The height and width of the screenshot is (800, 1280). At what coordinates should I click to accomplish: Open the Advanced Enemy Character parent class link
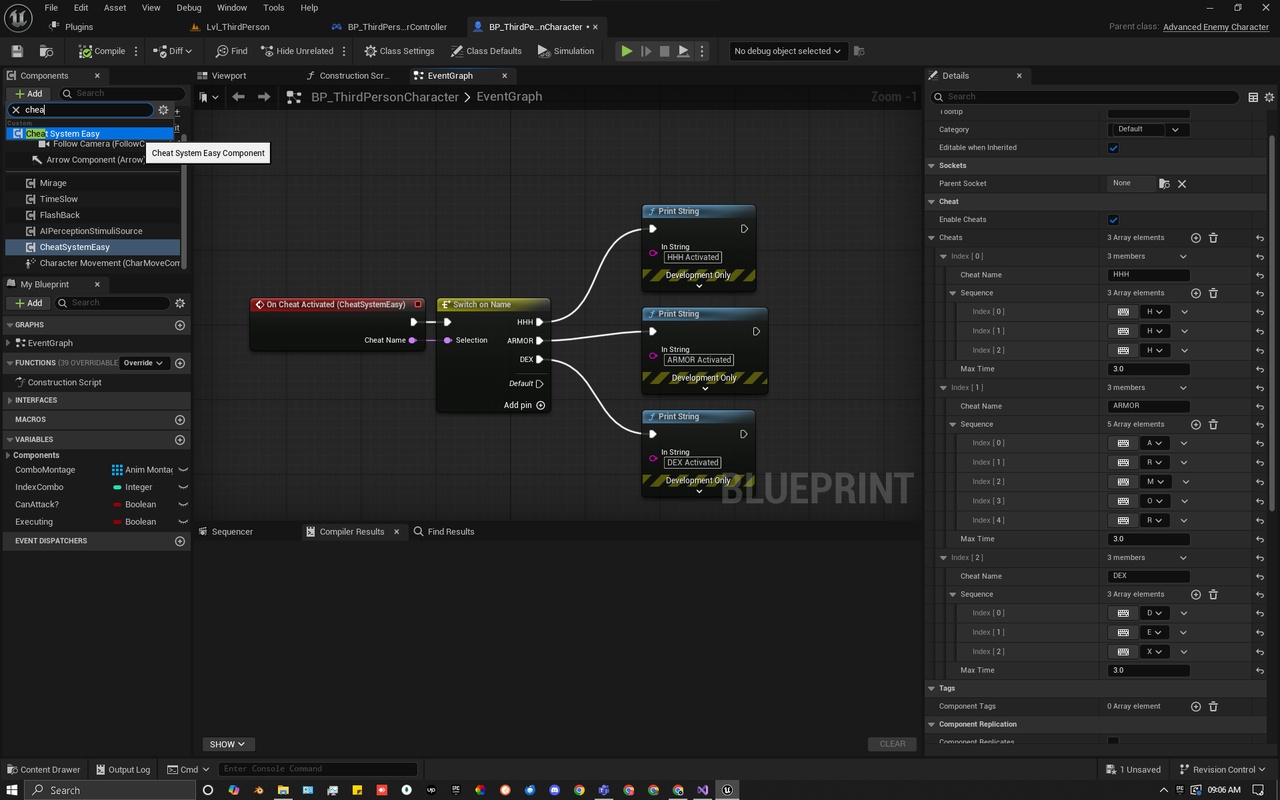pyautogui.click(x=1216, y=27)
